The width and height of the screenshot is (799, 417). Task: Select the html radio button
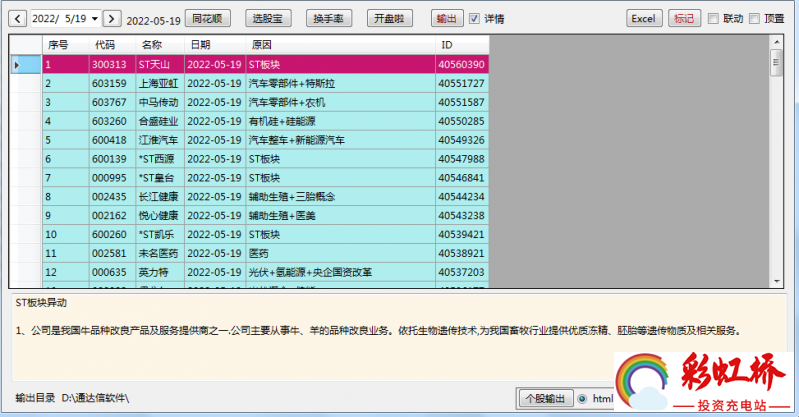pyautogui.click(x=582, y=399)
